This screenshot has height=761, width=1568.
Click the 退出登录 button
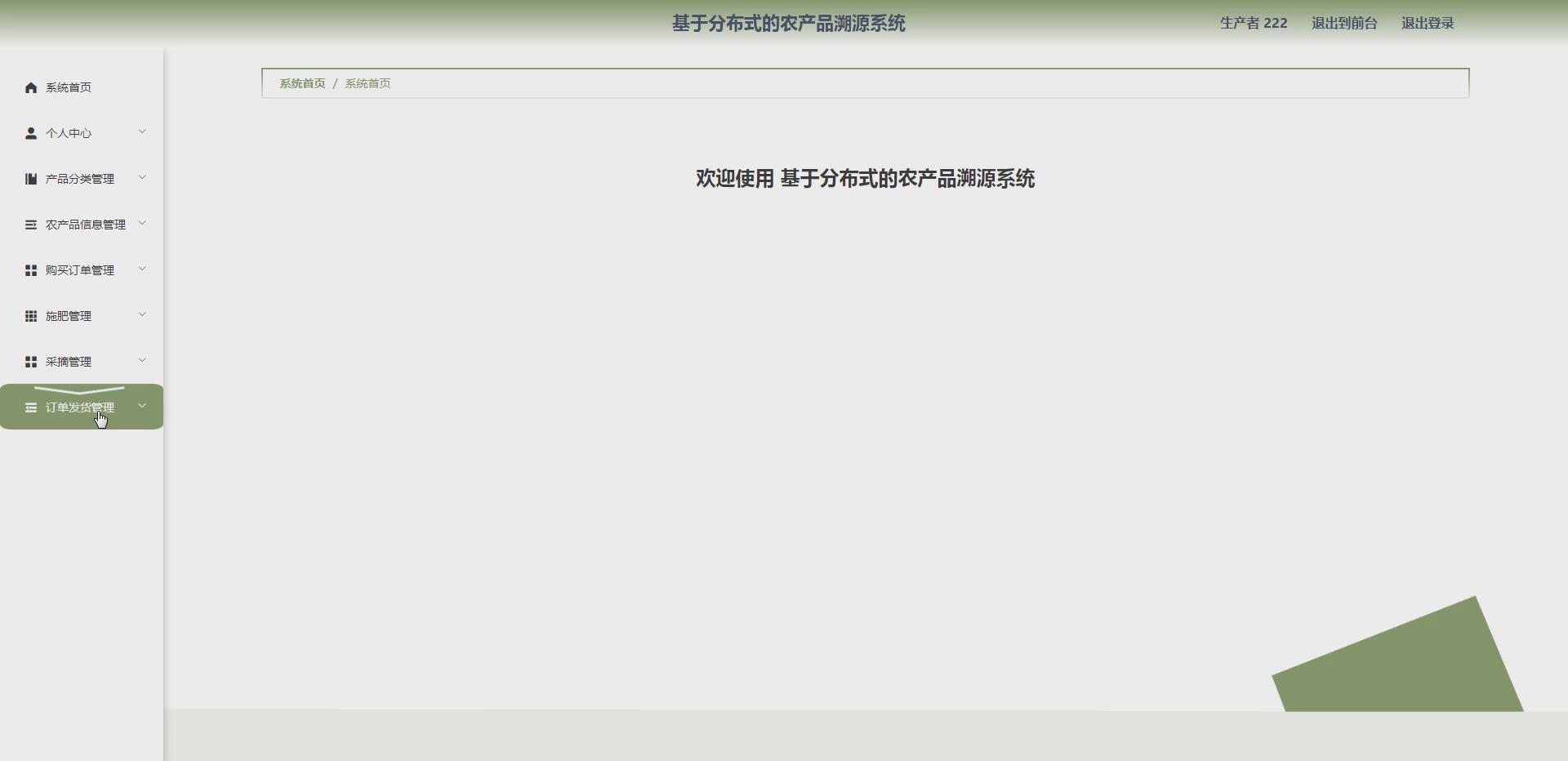pos(1428,23)
